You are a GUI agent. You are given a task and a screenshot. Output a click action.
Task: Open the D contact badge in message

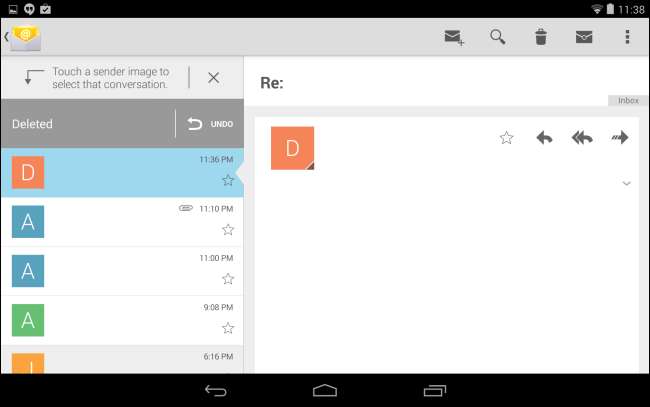292,148
